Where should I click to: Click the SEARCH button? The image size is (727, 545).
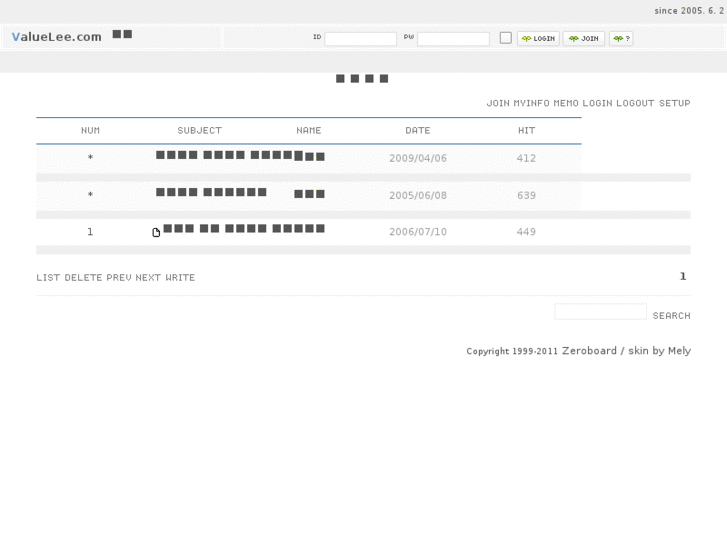click(x=671, y=315)
